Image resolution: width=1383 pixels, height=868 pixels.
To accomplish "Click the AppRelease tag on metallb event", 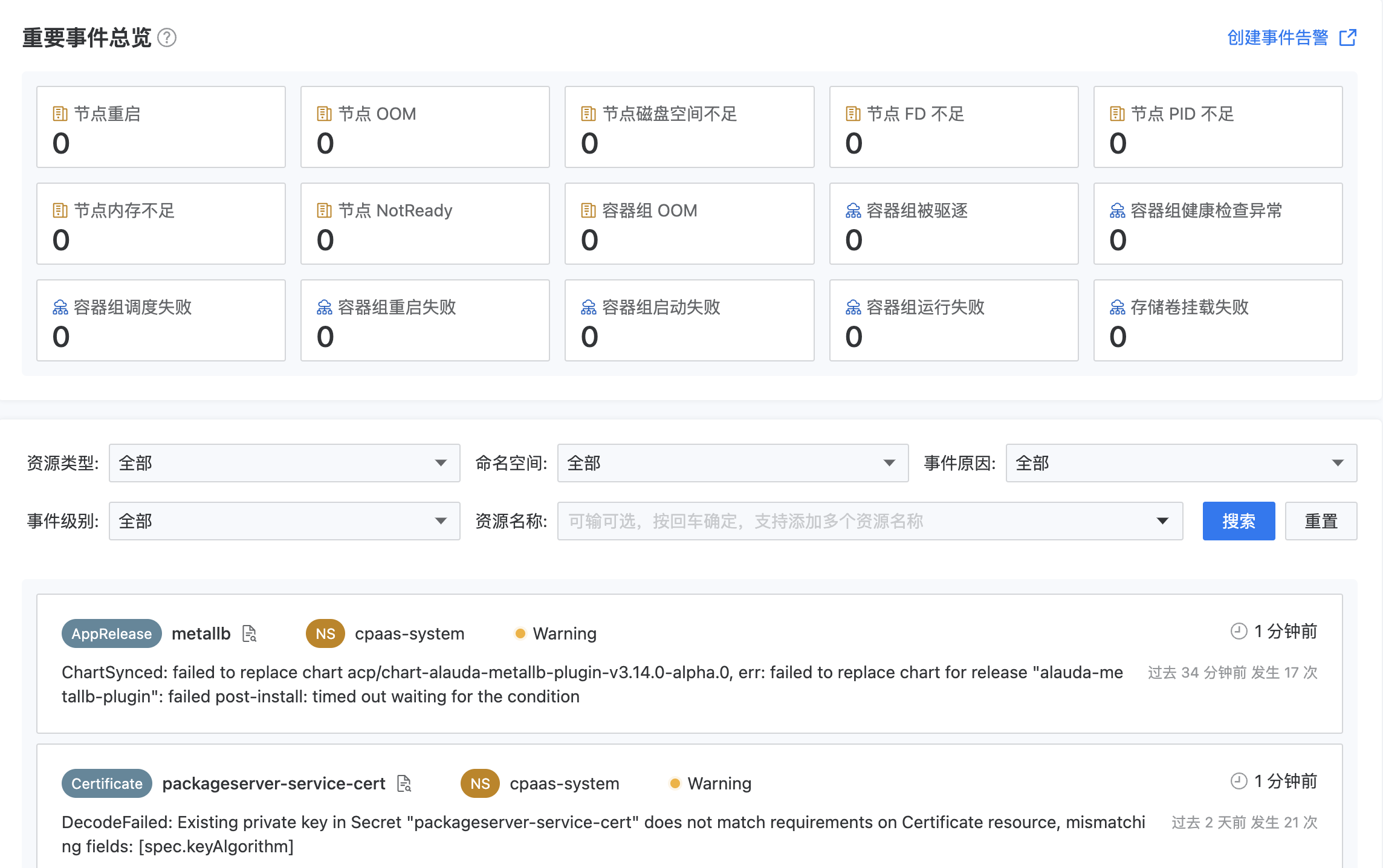I will tap(111, 633).
